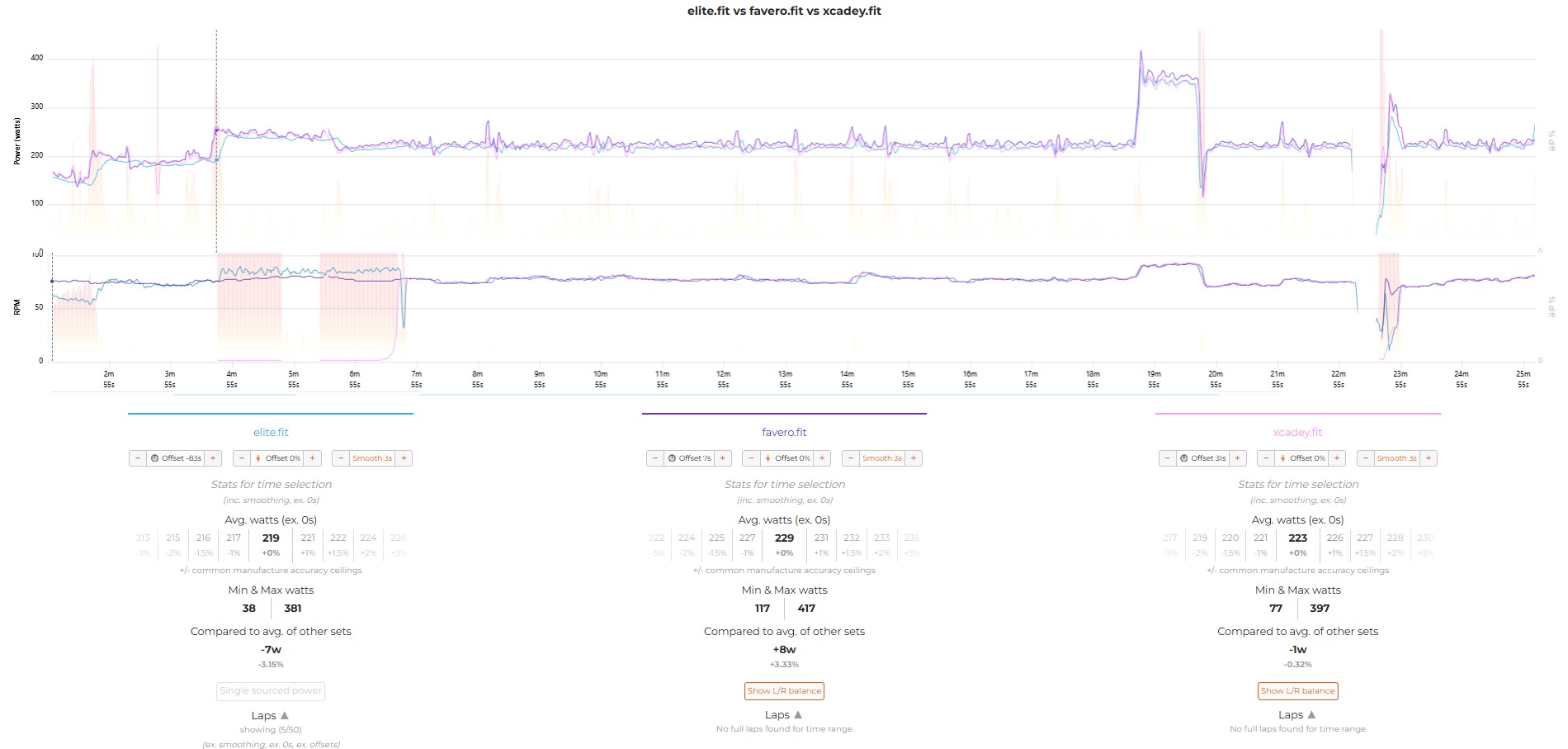Click xcadey.fit comparison value -1w

tap(1297, 650)
